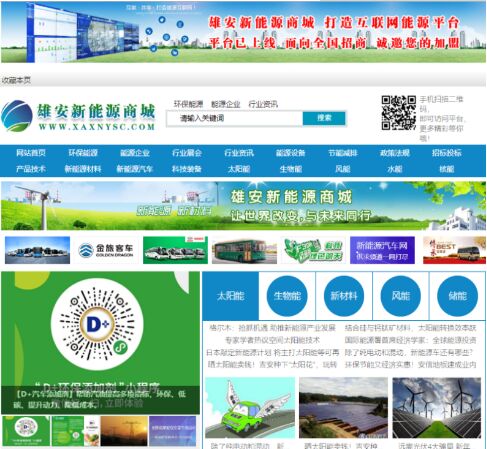487x449 pixels.
Task: Click the mobile QR code image
Action: 399,113
